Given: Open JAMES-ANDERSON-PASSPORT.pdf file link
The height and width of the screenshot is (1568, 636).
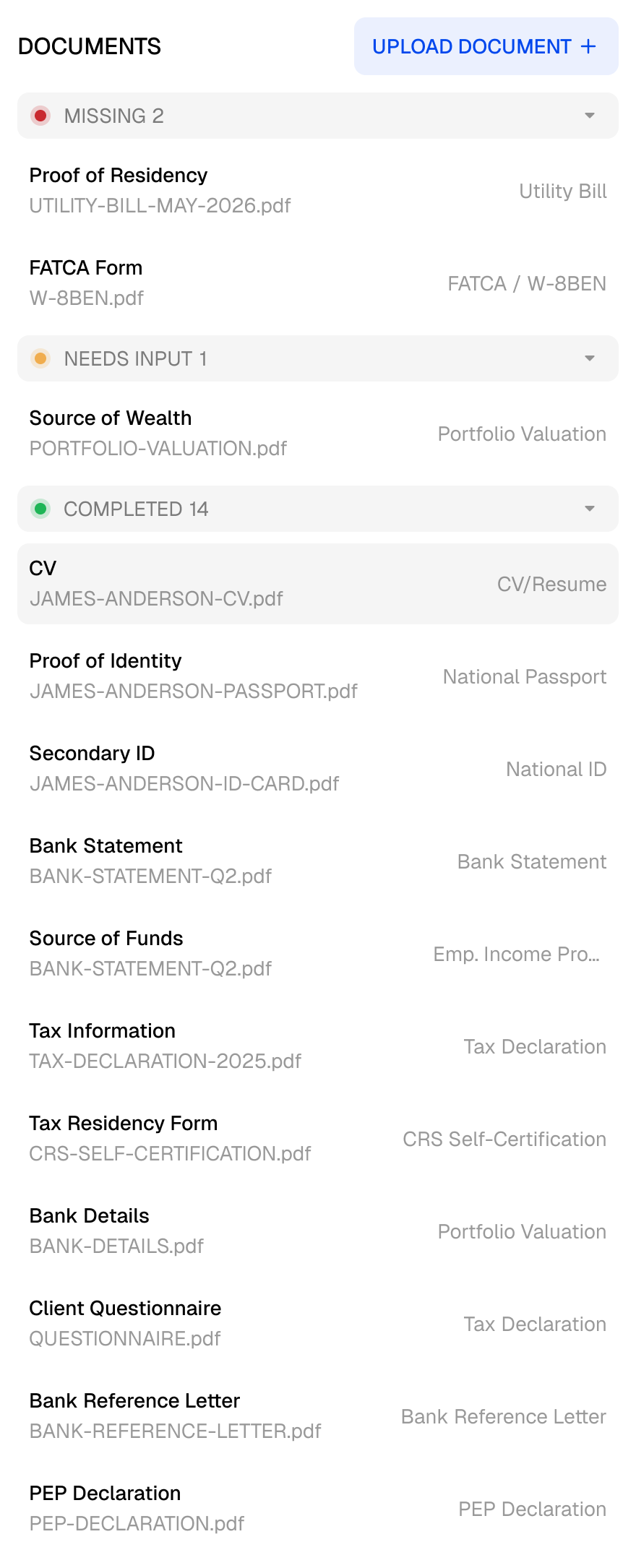Looking at the screenshot, I should coord(194,692).
